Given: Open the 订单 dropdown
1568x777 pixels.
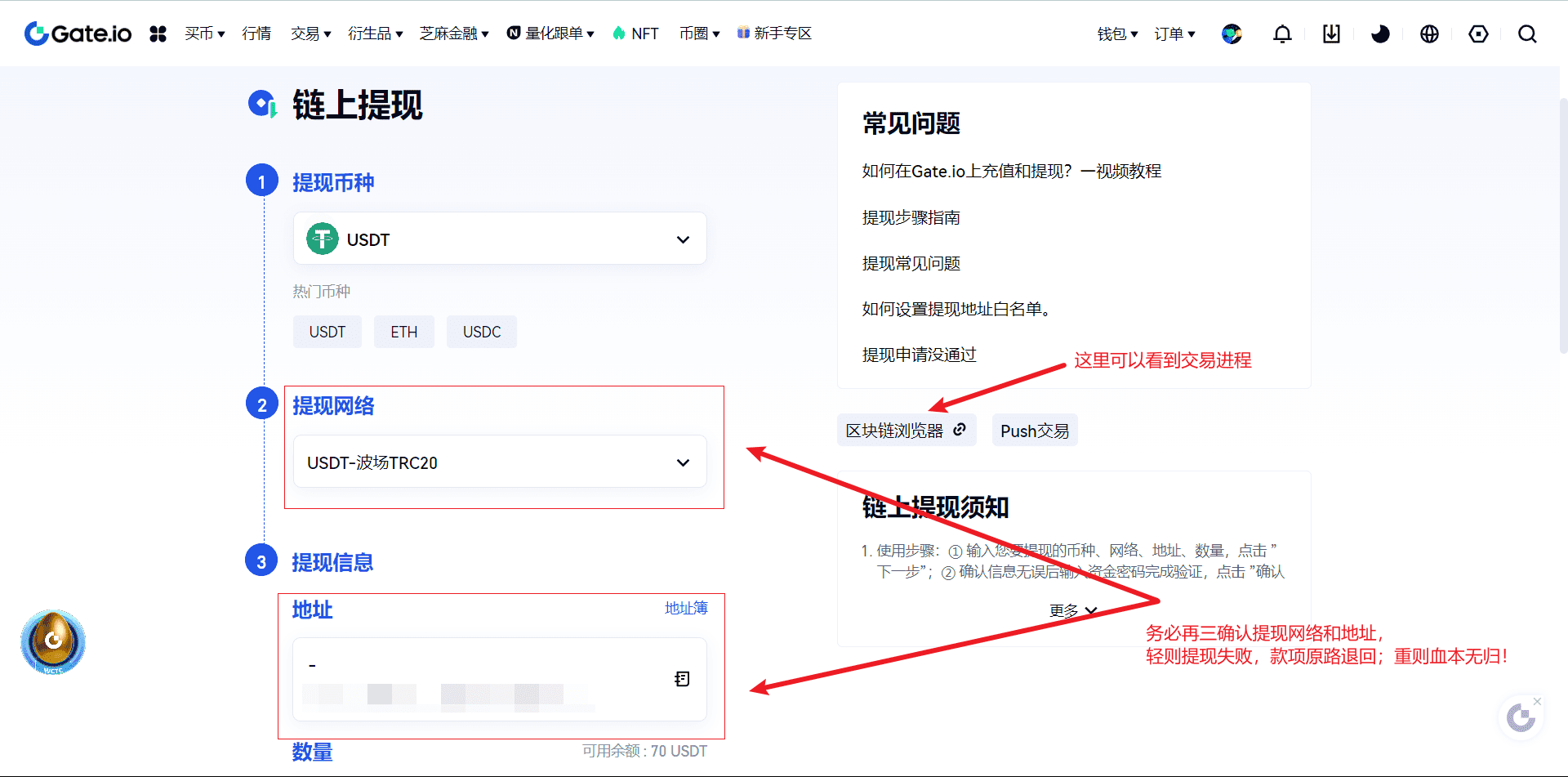Looking at the screenshot, I should point(1174,33).
